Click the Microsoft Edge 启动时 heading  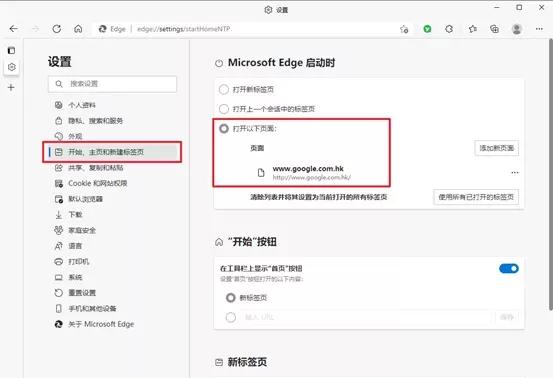[281, 63]
